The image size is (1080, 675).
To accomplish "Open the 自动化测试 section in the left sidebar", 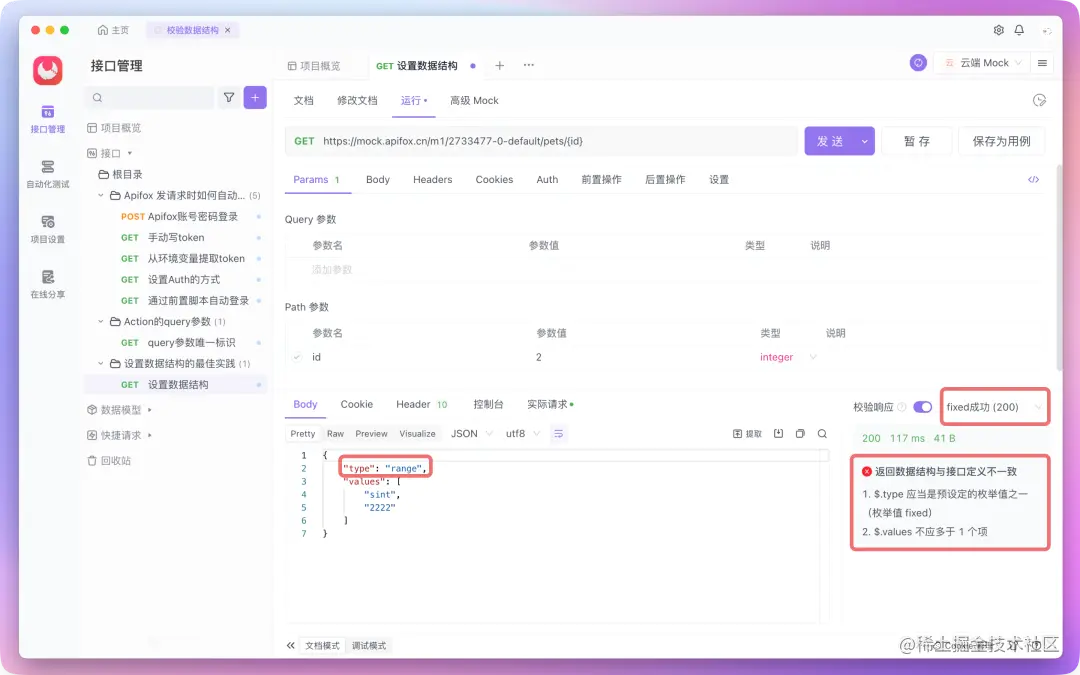I will tap(47, 175).
